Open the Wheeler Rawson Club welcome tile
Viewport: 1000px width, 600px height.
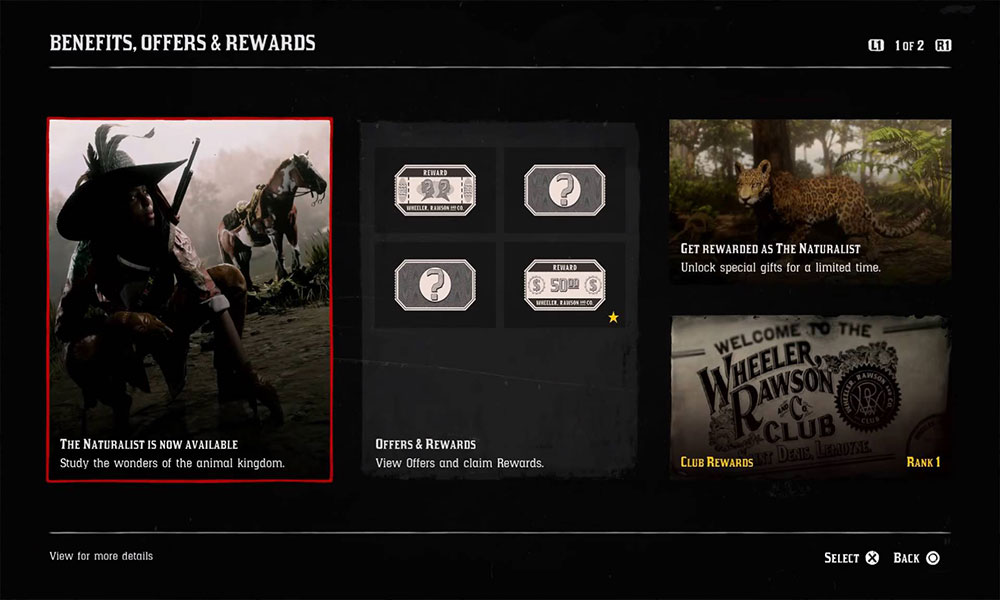(810, 397)
